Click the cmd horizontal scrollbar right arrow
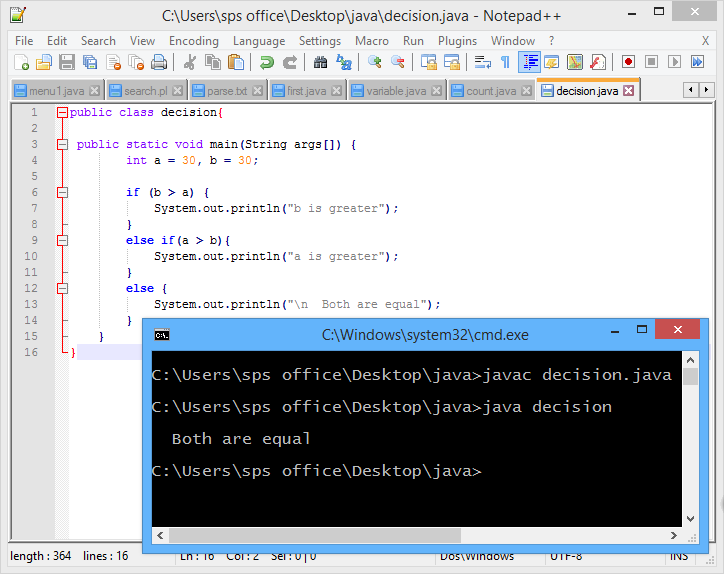 pyautogui.click(x=674, y=535)
